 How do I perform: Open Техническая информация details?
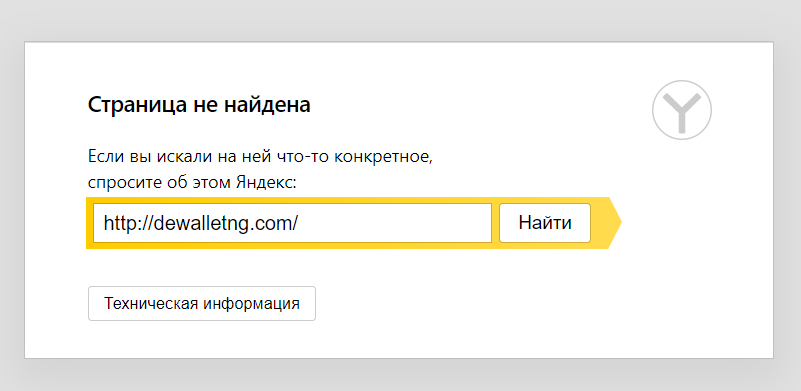pos(202,304)
